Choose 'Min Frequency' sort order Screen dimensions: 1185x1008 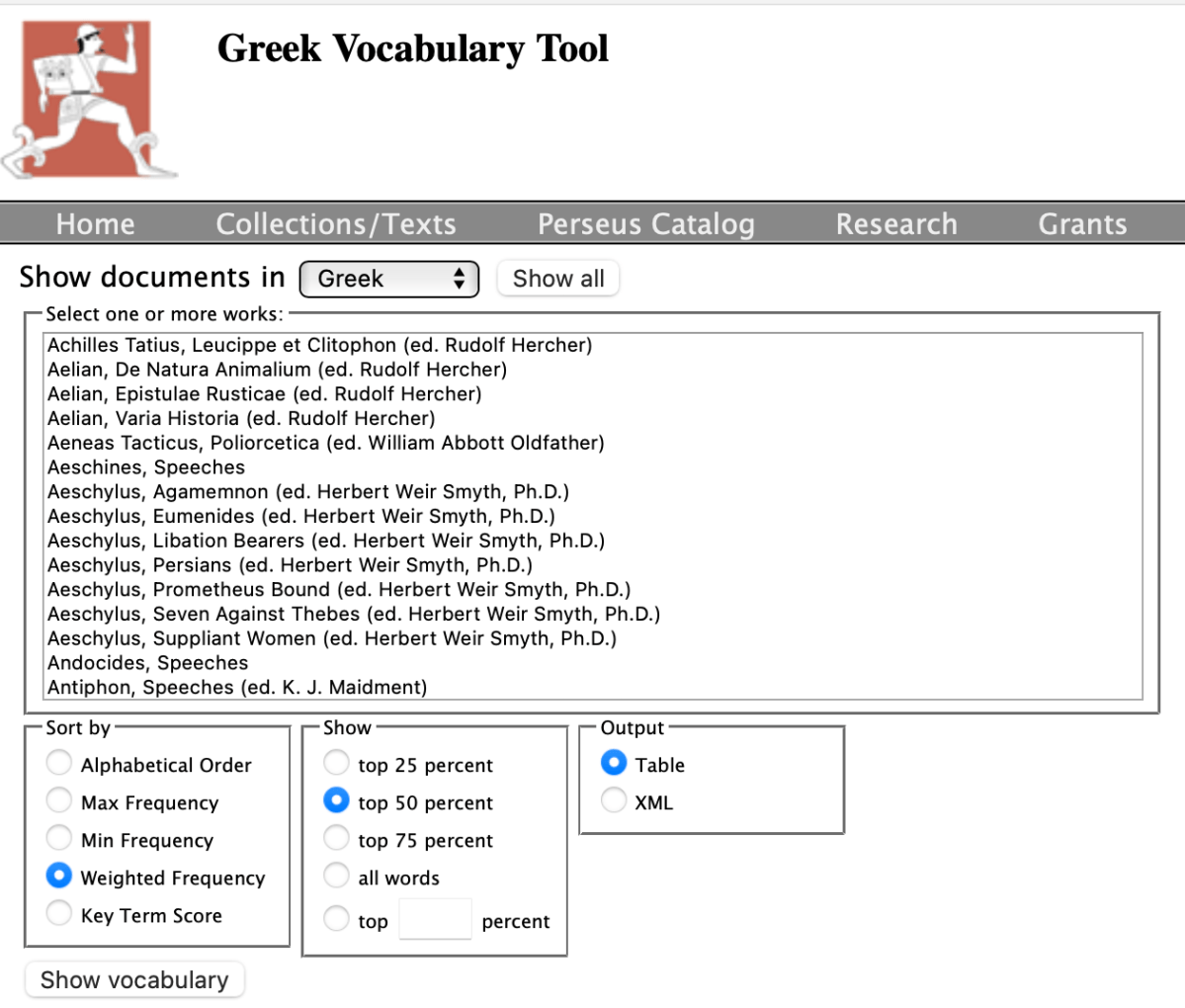click(x=58, y=838)
